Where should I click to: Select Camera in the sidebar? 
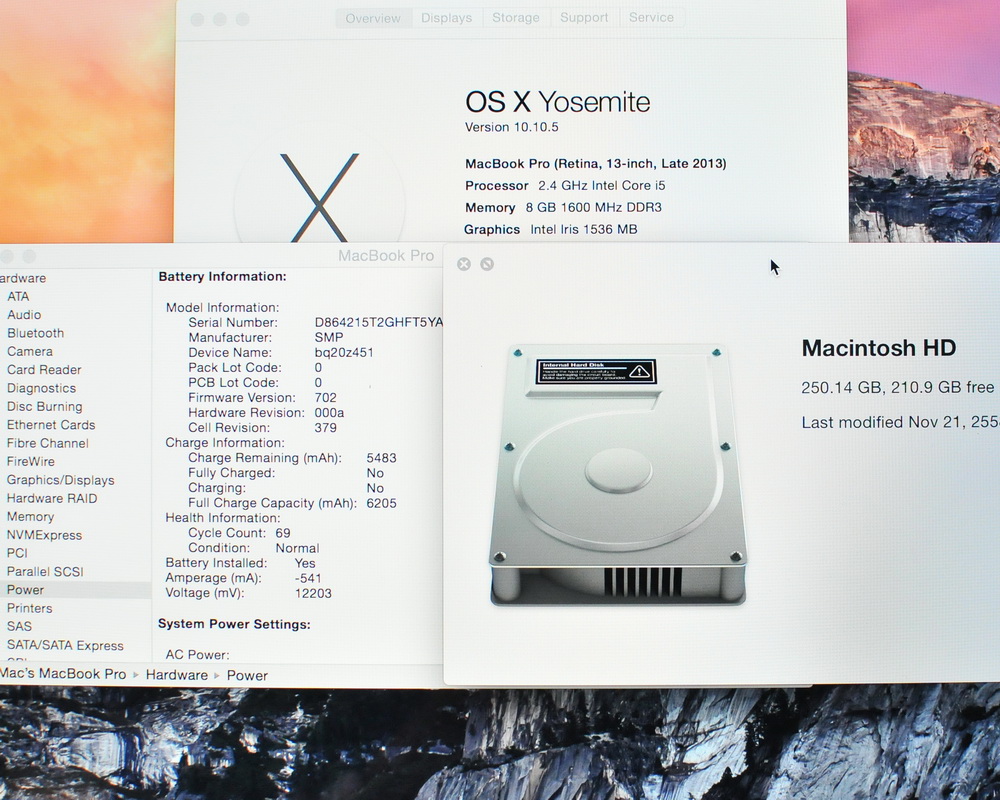(30, 352)
